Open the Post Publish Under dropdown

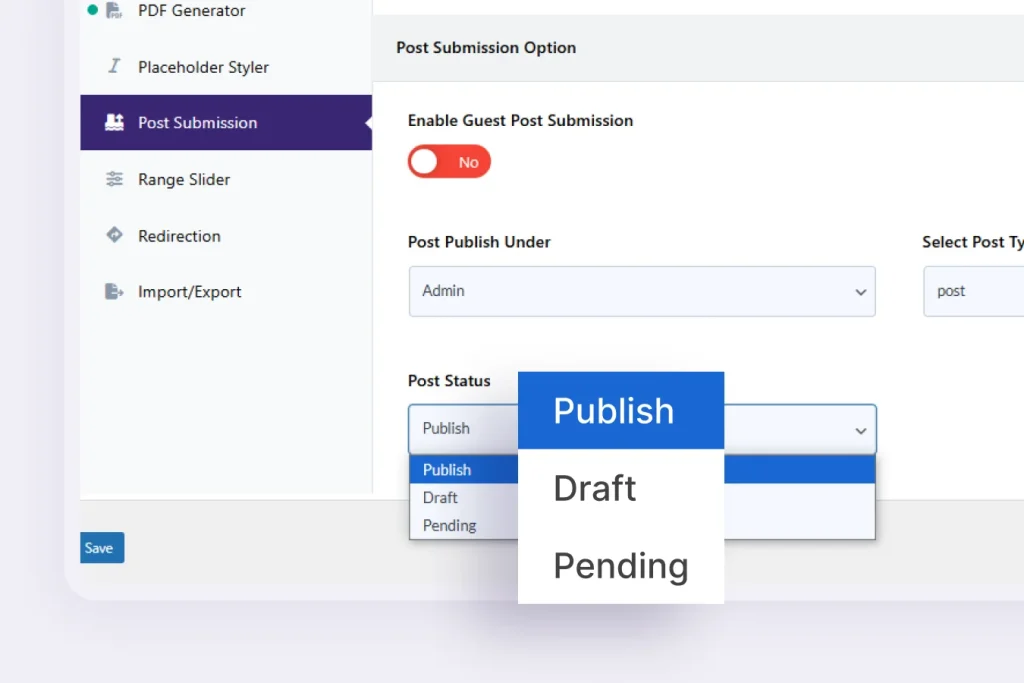point(642,291)
